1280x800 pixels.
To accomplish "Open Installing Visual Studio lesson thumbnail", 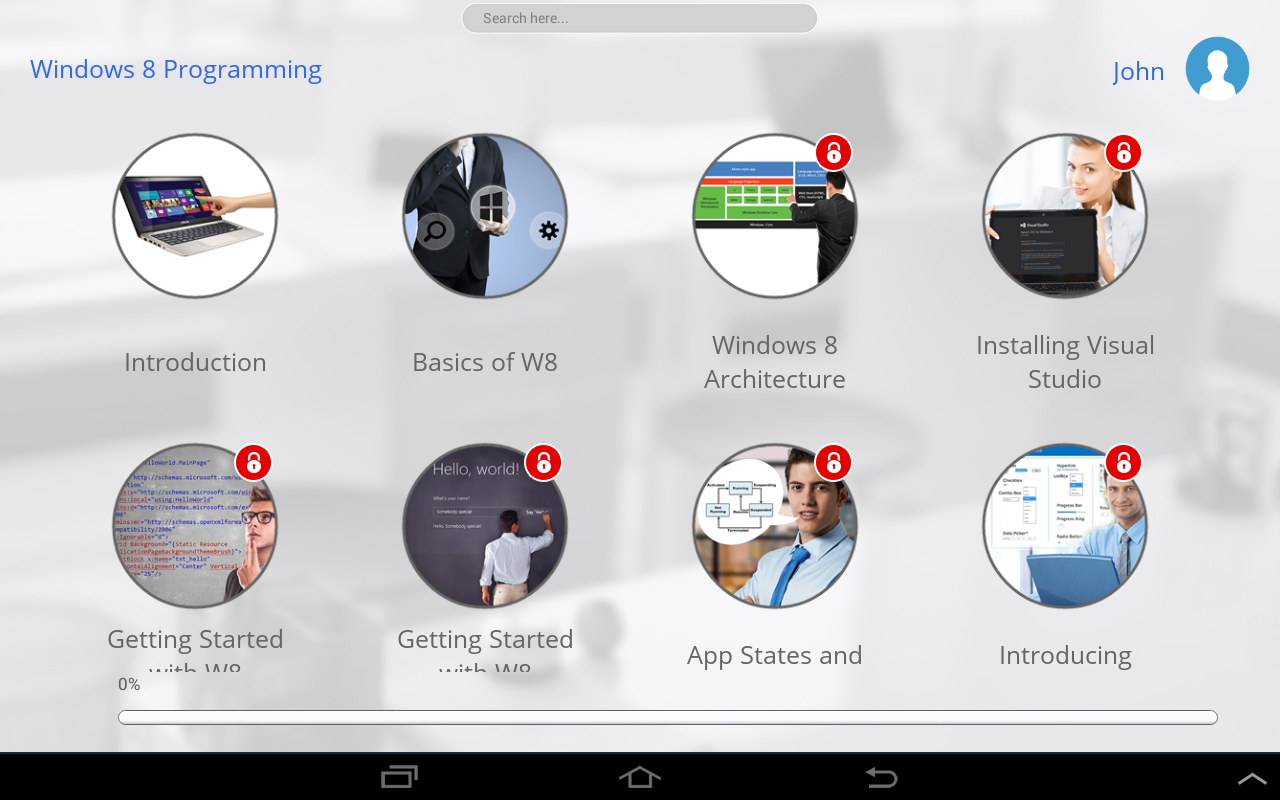I will (x=1065, y=216).
